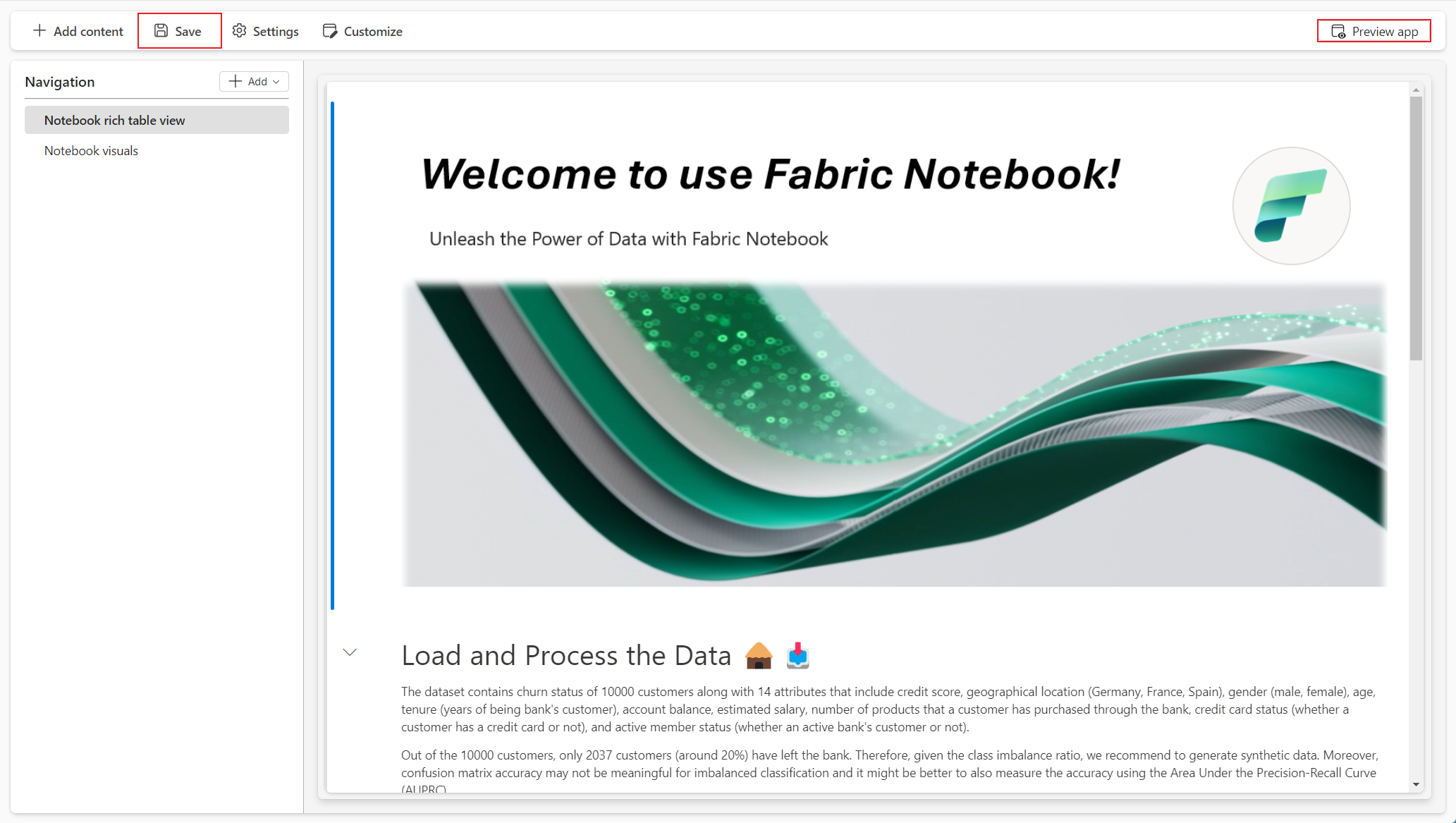Click the Add dropdown chevron arrow
The height and width of the screenshot is (823, 1456).
click(x=276, y=82)
